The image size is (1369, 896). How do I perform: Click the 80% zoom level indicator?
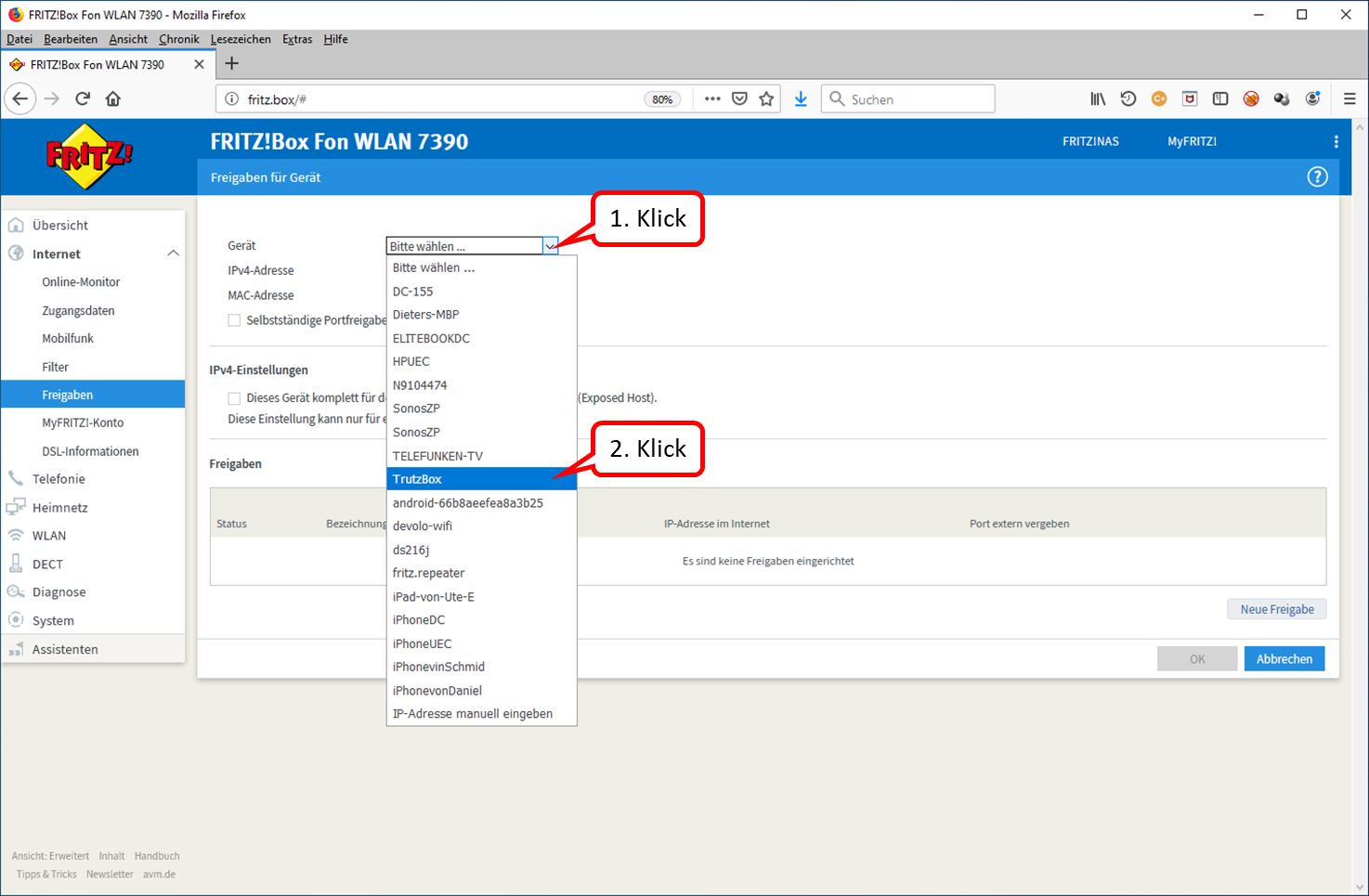point(662,99)
